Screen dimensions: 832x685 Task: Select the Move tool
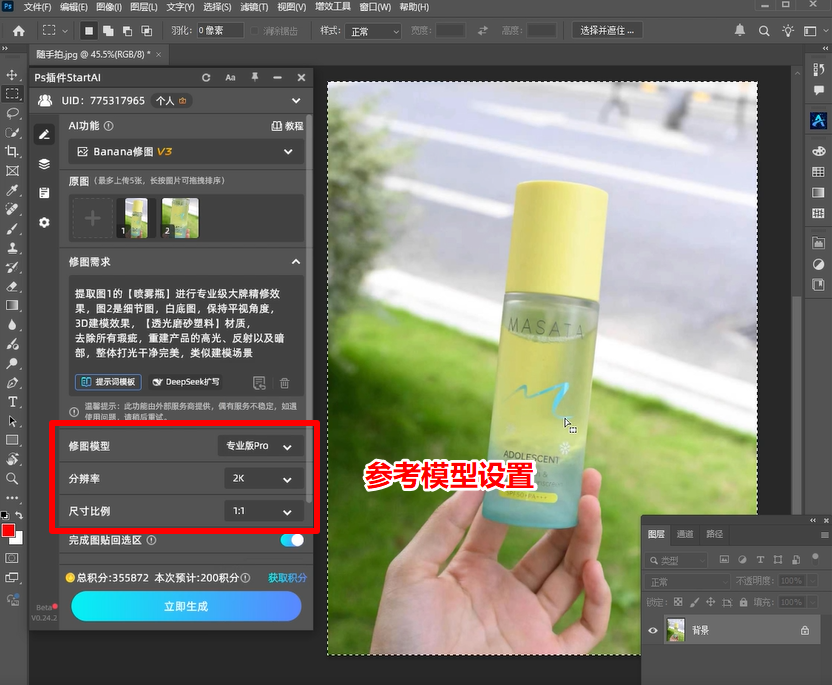12,75
